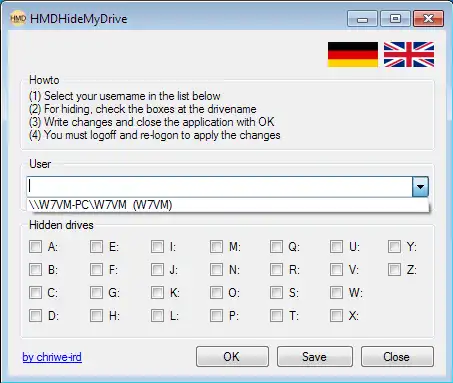Check the C: drive box
The height and width of the screenshot is (383, 453).
35,293
